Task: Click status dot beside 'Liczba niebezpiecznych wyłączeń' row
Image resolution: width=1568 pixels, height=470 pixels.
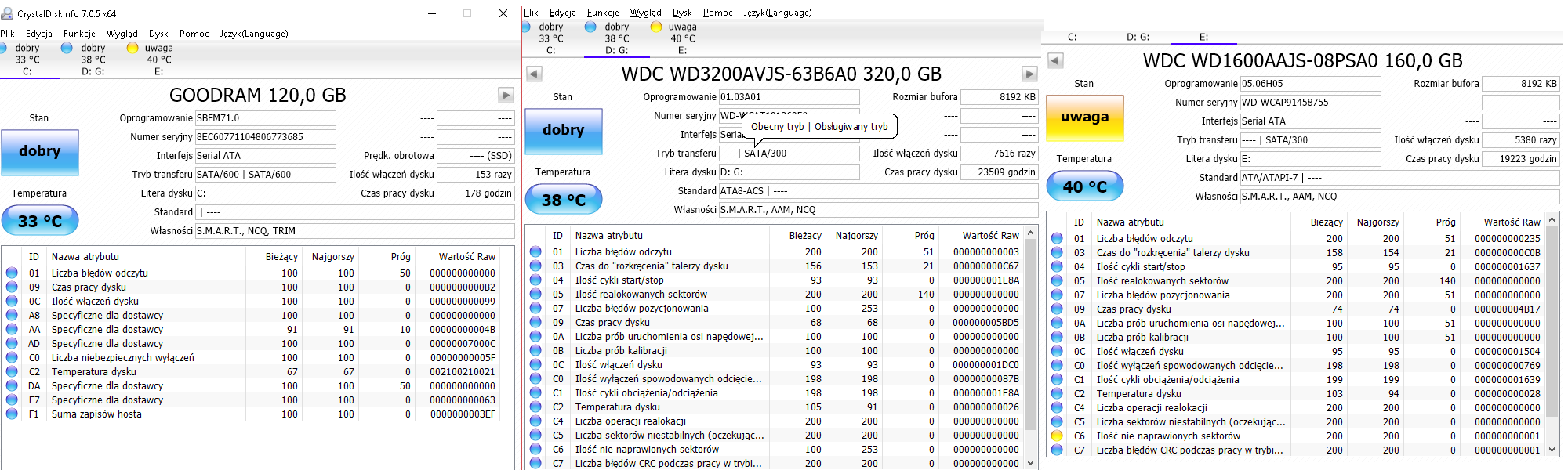Action: [12, 357]
